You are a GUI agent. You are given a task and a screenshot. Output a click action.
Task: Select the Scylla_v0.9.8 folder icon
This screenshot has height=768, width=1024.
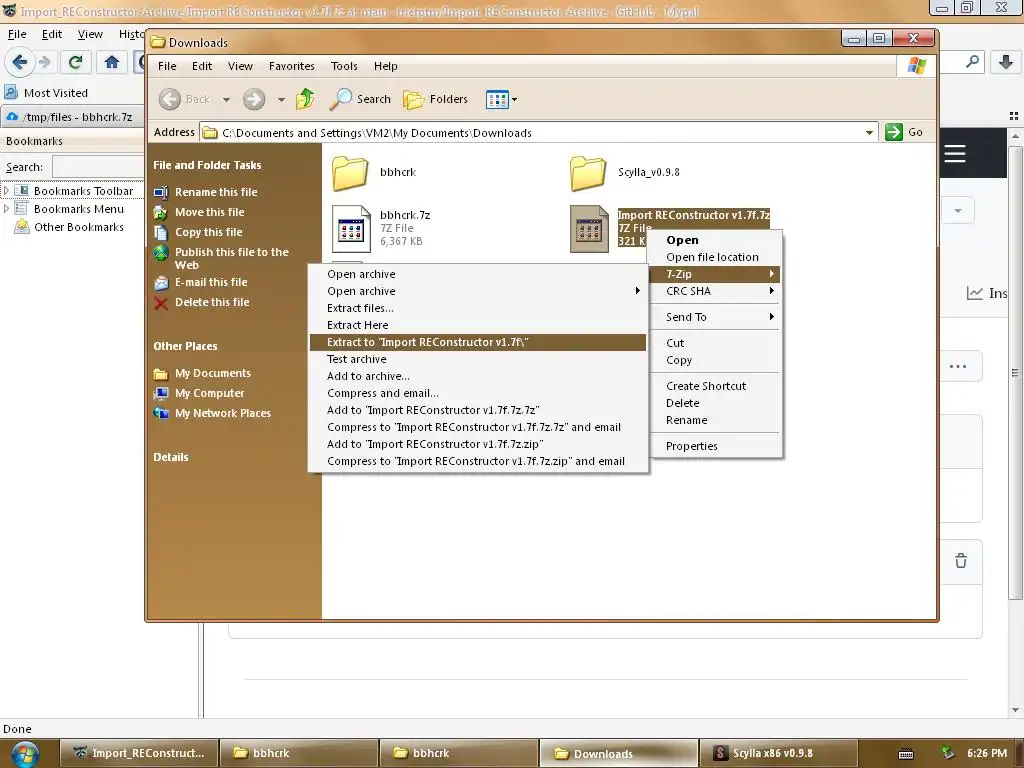coord(588,172)
